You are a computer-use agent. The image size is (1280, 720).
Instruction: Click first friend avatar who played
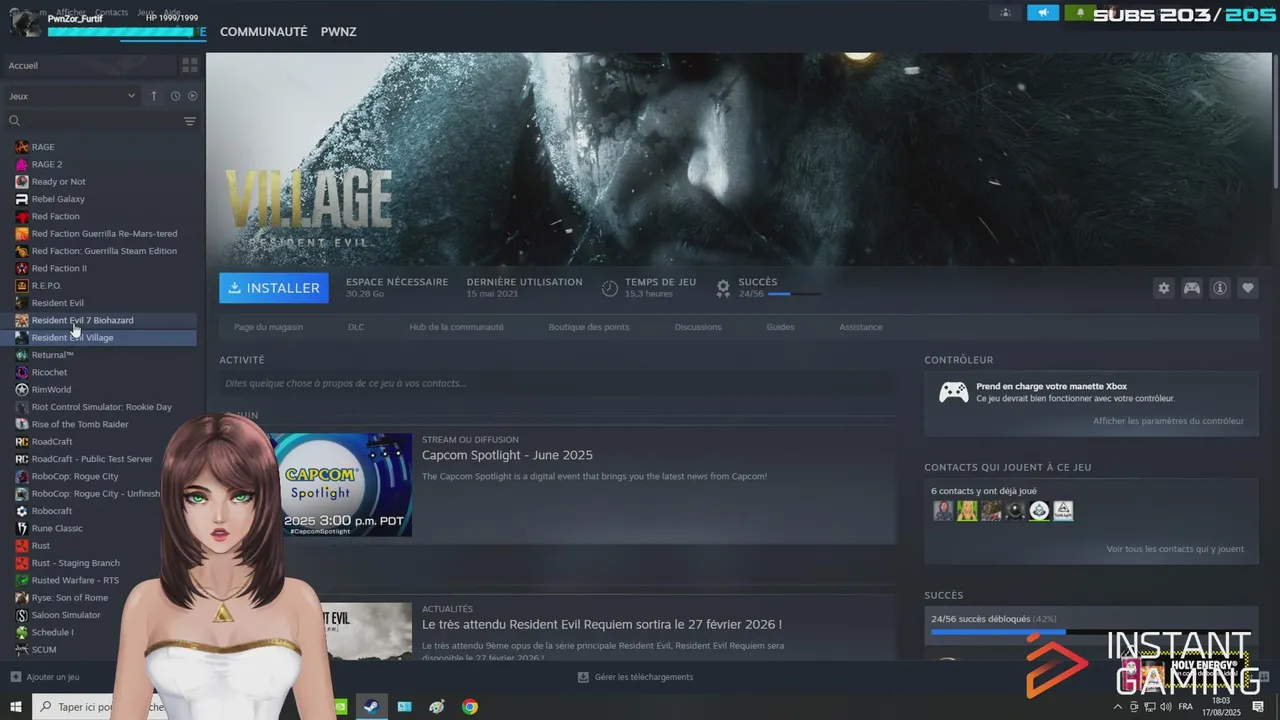(x=942, y=511)
